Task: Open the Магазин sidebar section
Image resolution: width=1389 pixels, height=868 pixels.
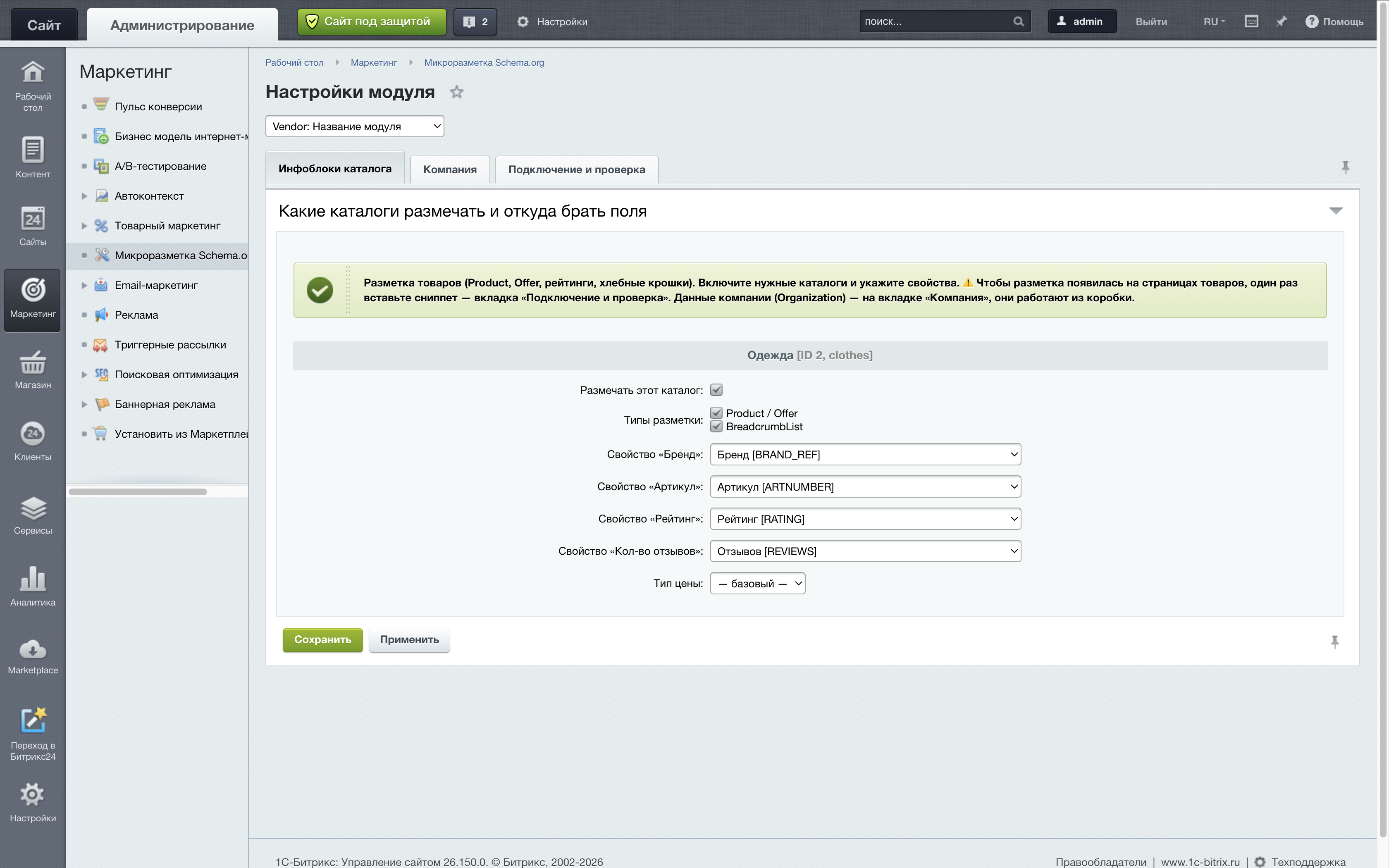Action: 33,370
